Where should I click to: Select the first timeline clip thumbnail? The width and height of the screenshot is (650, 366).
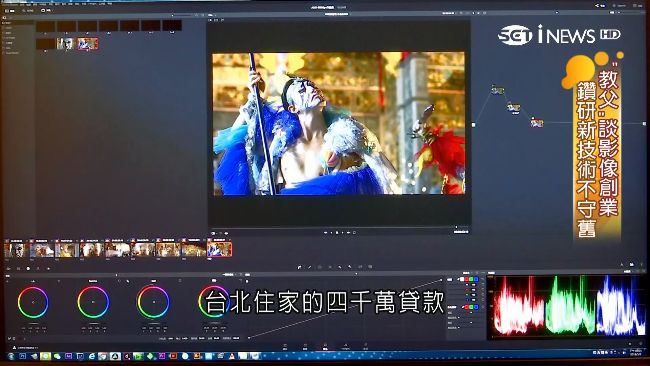click(16, 250)
